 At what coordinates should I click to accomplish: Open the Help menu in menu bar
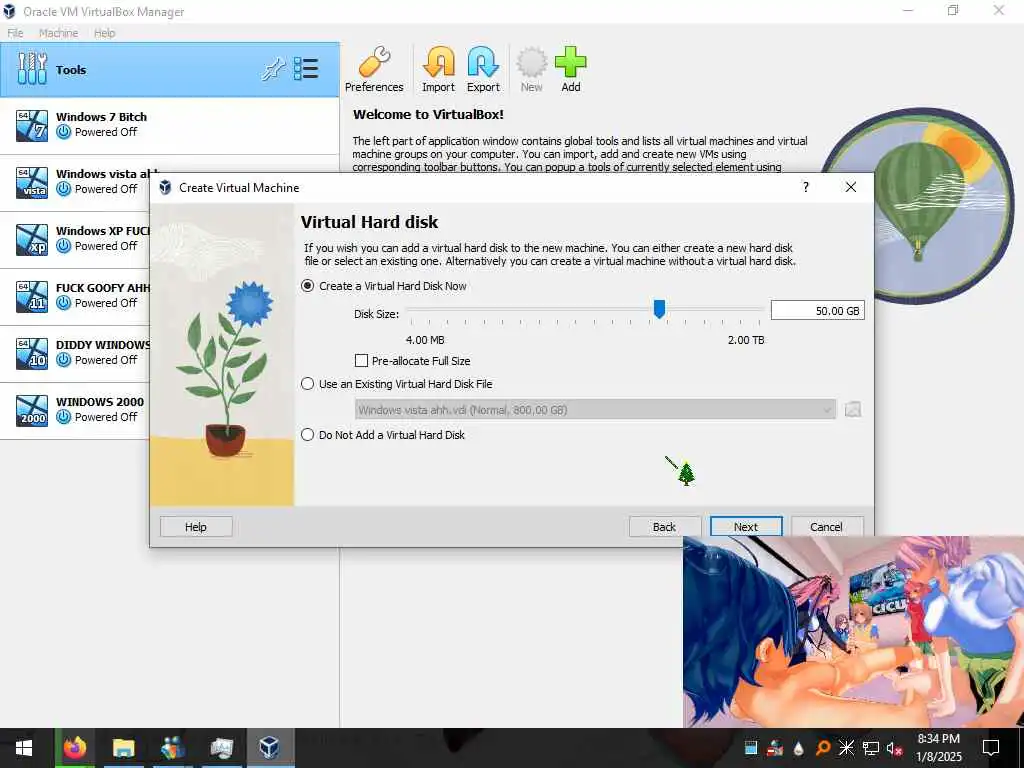pyautogui.click(x=104, y=33)
